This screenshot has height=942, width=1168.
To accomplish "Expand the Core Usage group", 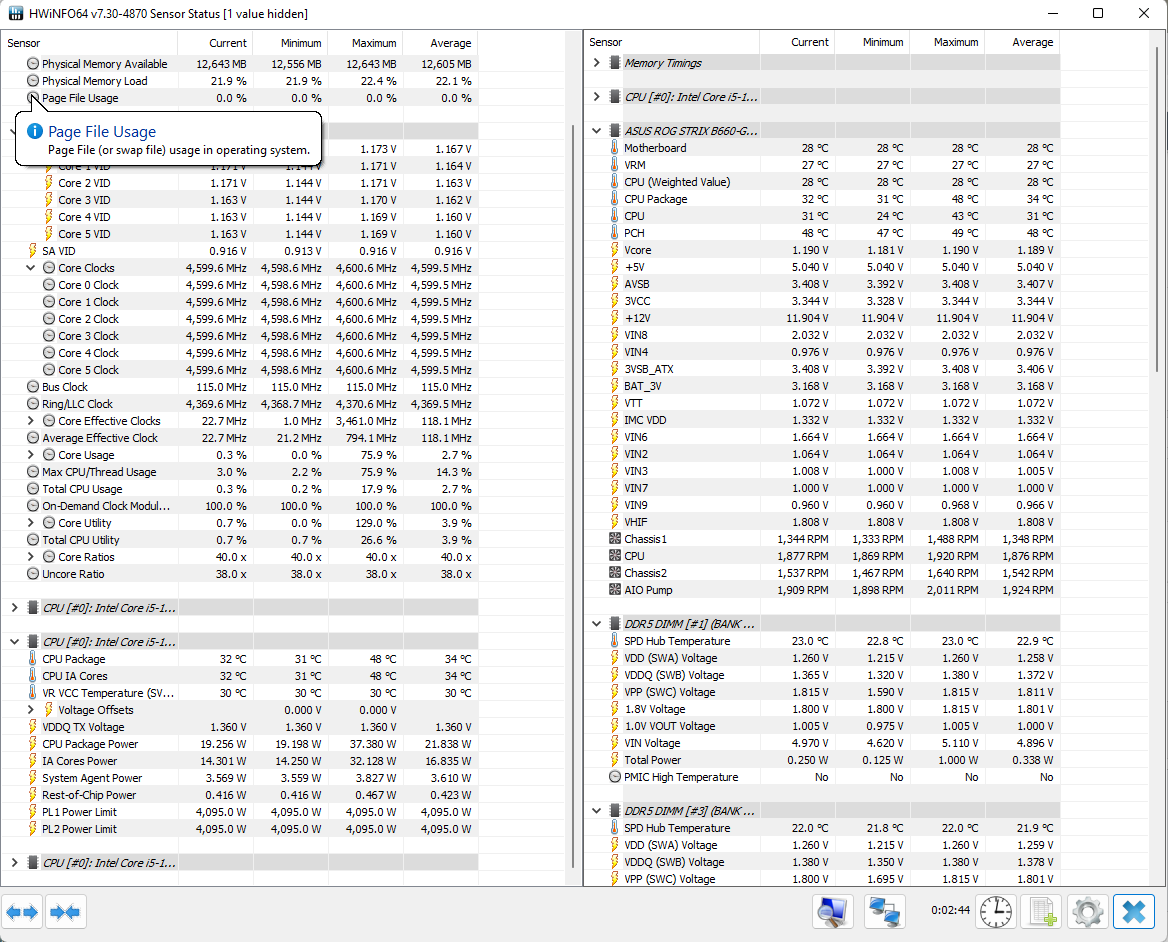I will pyautogui.click(x=31, y=455).
